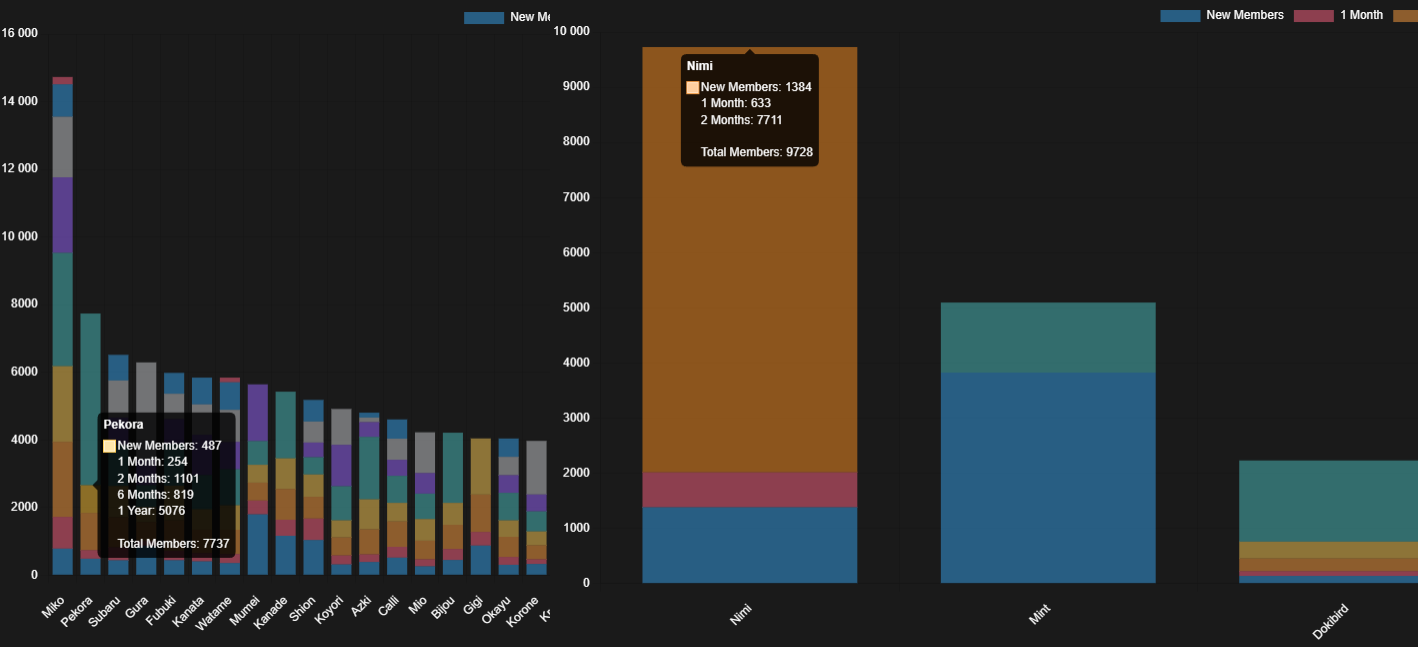Click the Kanade x-axis label

(x=271, y=612)
